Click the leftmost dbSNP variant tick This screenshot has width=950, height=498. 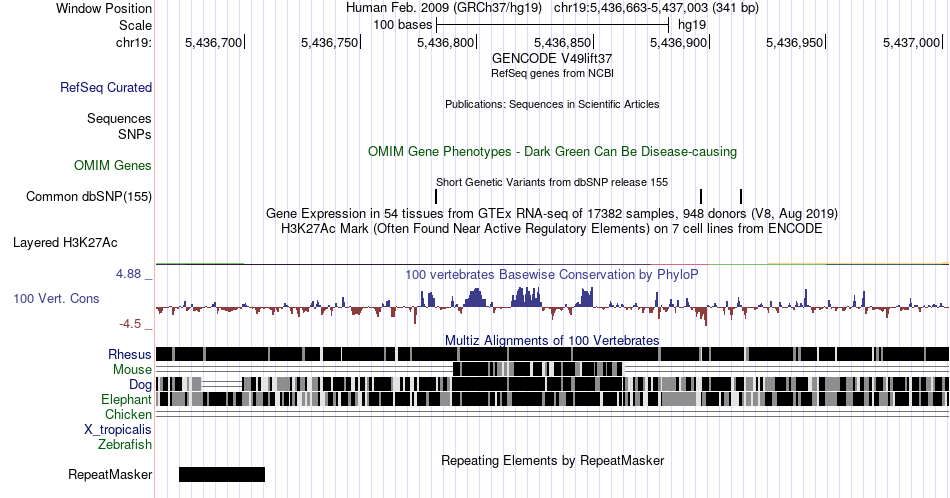436,196
